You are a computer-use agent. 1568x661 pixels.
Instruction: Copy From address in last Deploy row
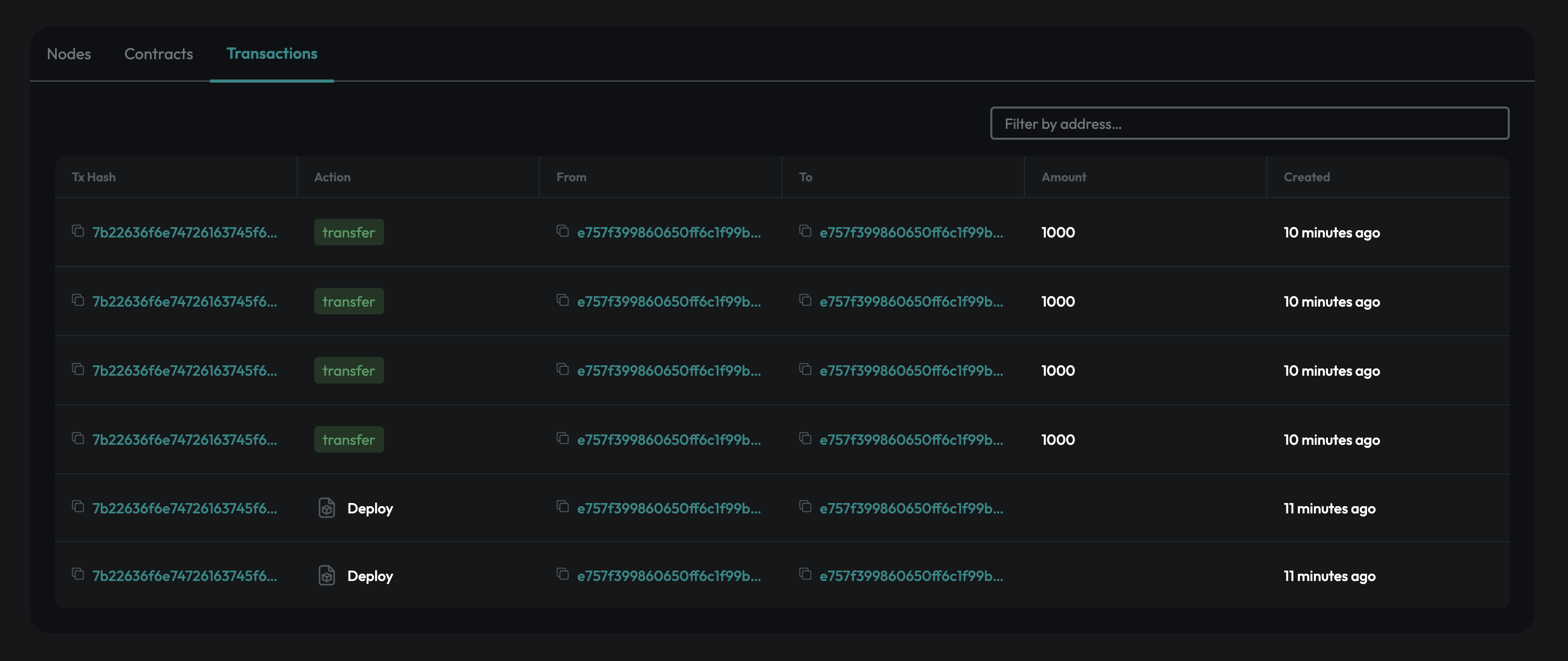coord(563,574)
